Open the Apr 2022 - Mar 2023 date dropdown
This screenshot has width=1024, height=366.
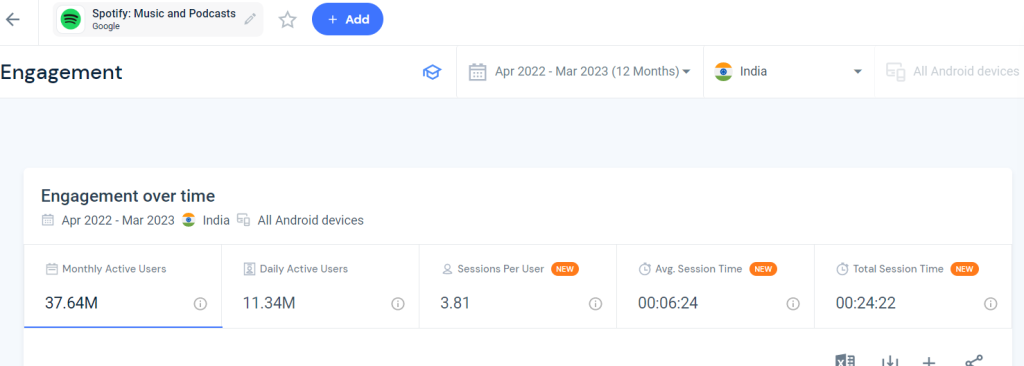[579, 72]
